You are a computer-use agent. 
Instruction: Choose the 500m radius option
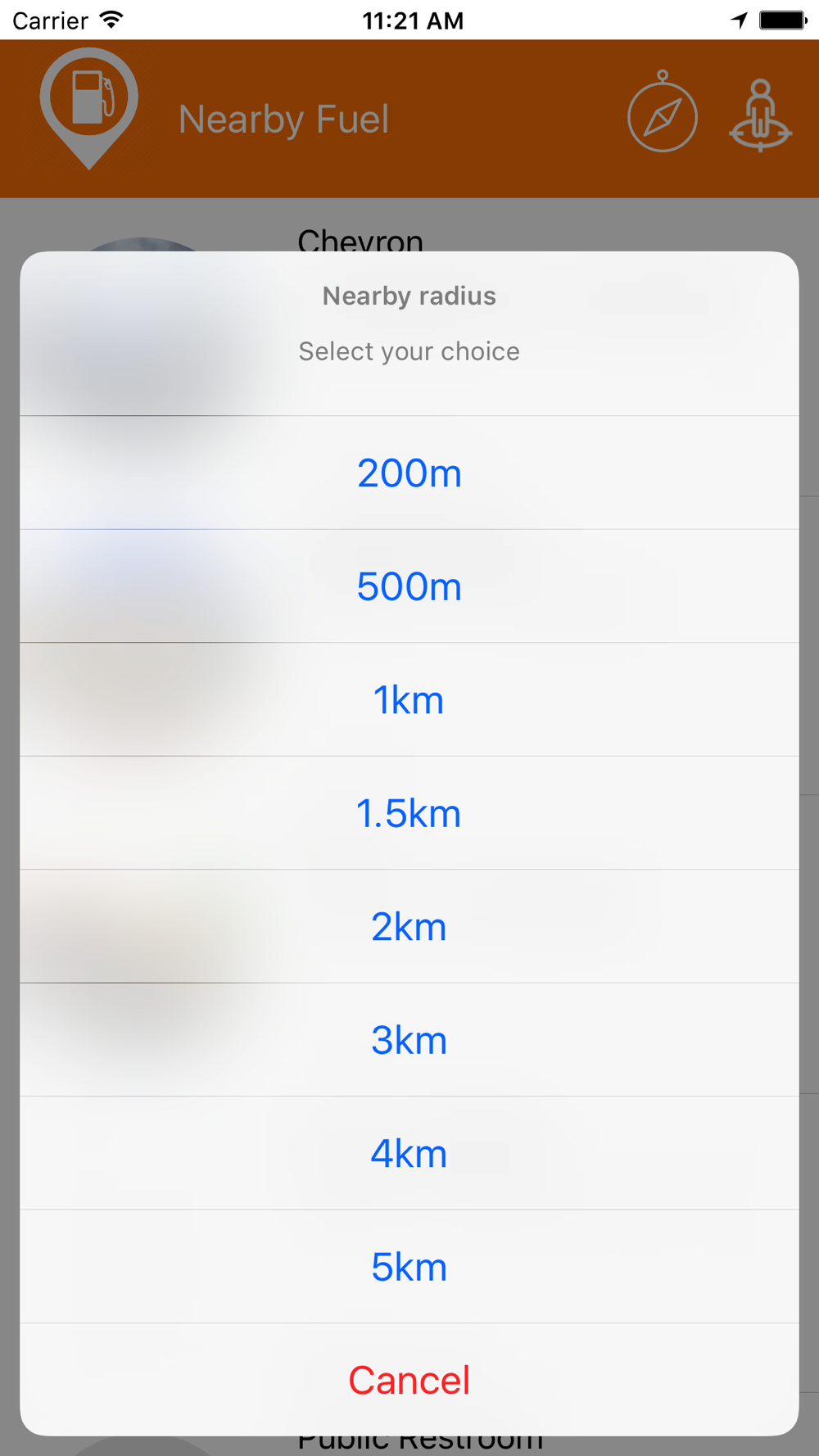409,586
